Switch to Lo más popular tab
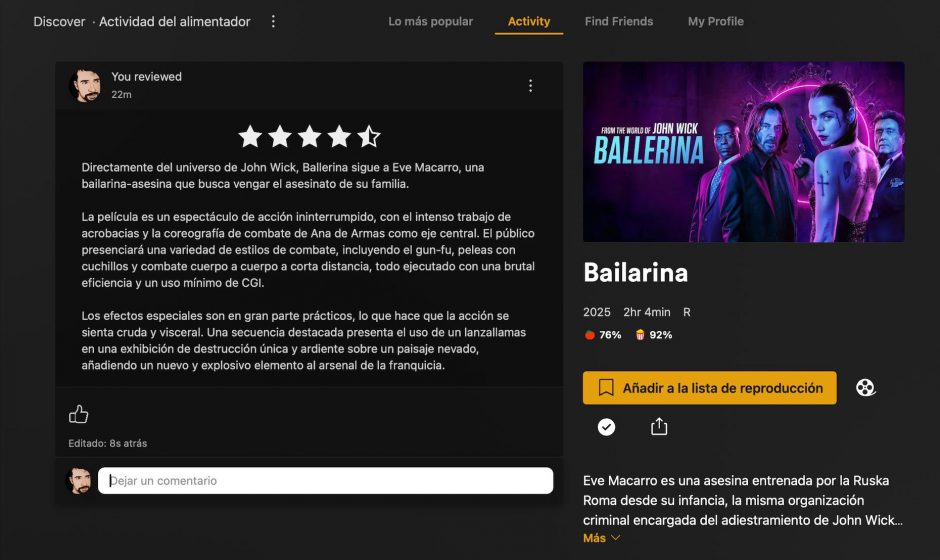 430,22
